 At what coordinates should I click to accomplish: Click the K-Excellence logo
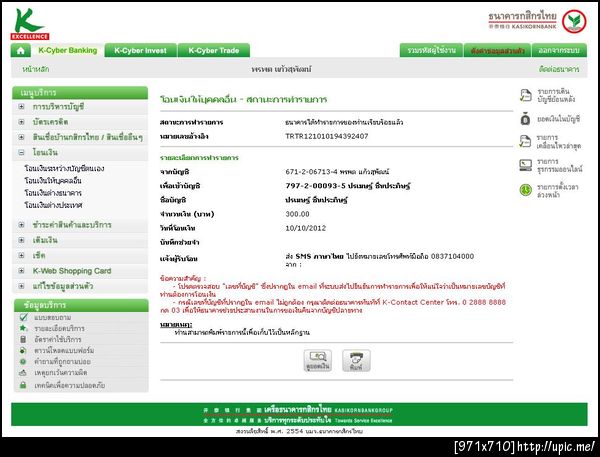pos(29,24)
